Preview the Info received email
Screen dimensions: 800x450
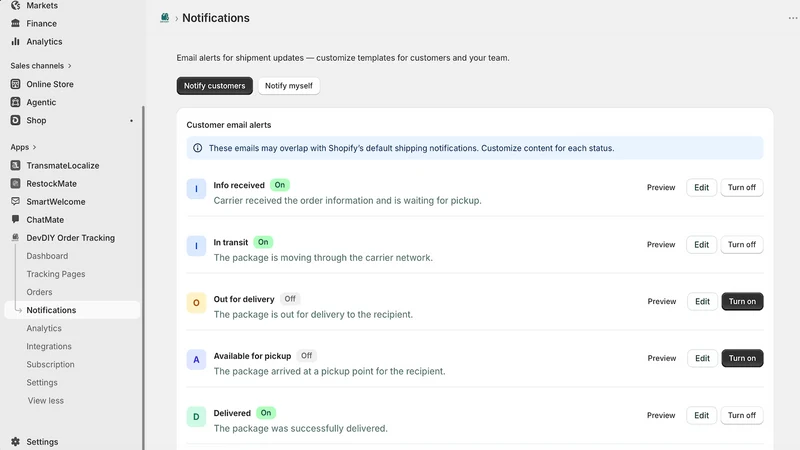(x=661, y=187)
